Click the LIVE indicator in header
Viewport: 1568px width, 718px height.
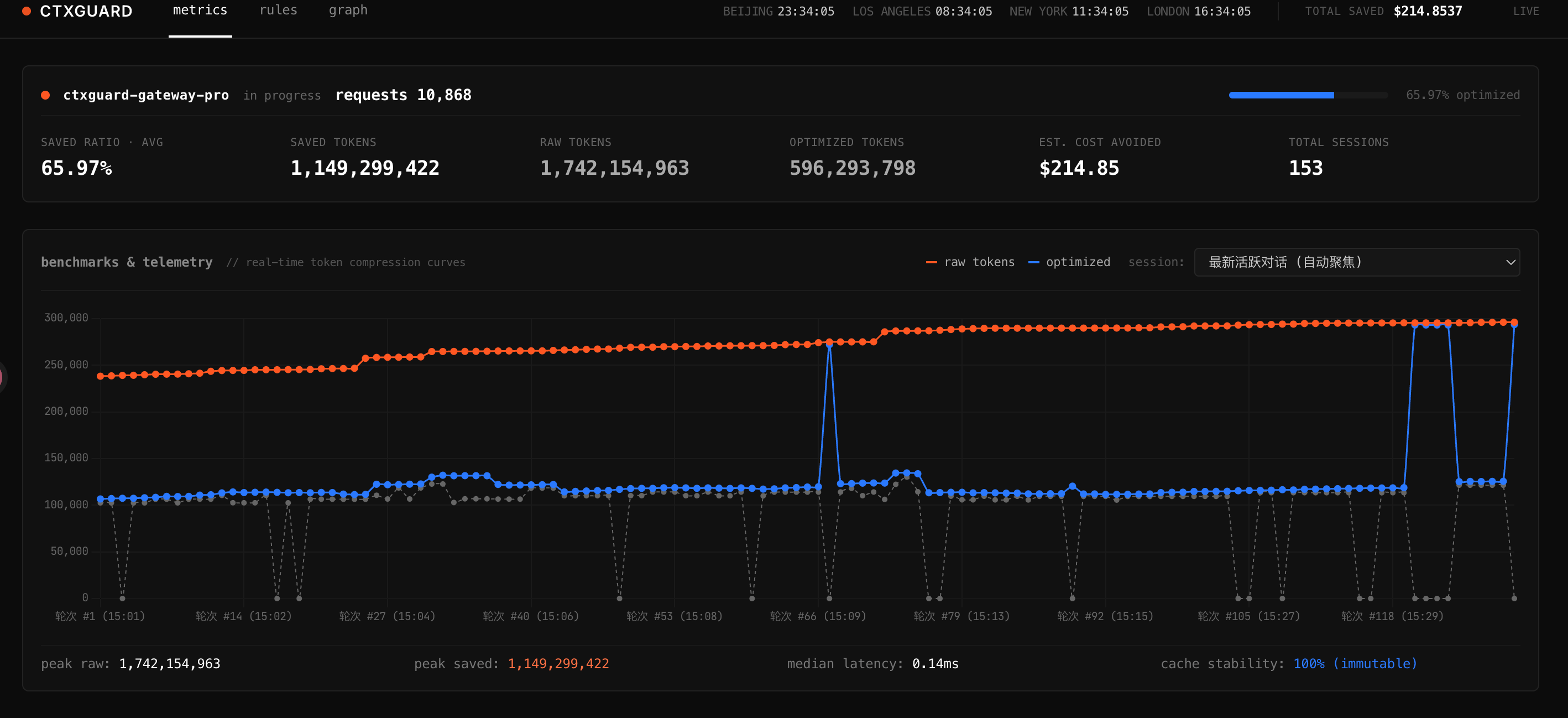pyautogui.click(x=1526, y=11)
